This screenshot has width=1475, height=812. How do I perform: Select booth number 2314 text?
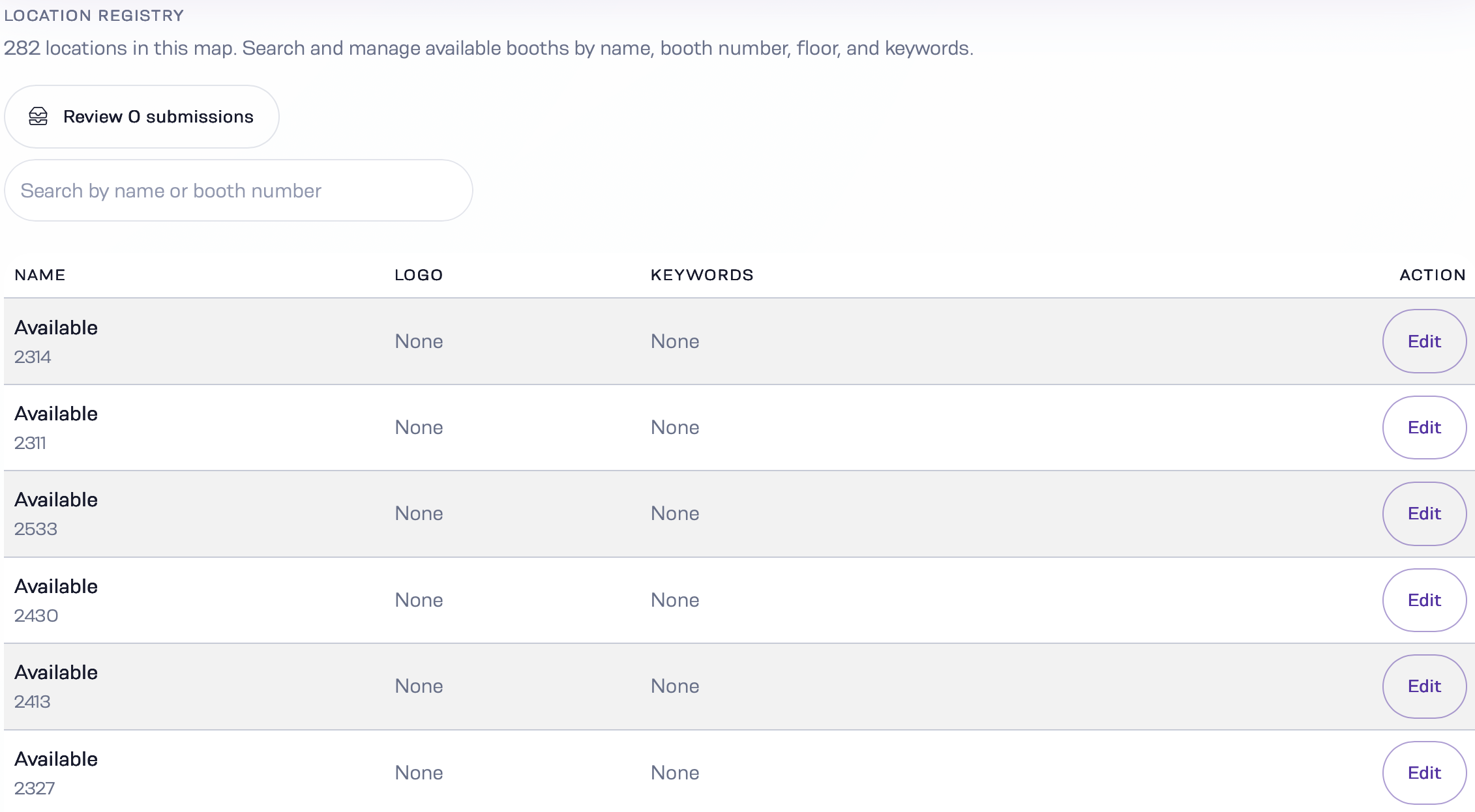[x=33, y=357]
